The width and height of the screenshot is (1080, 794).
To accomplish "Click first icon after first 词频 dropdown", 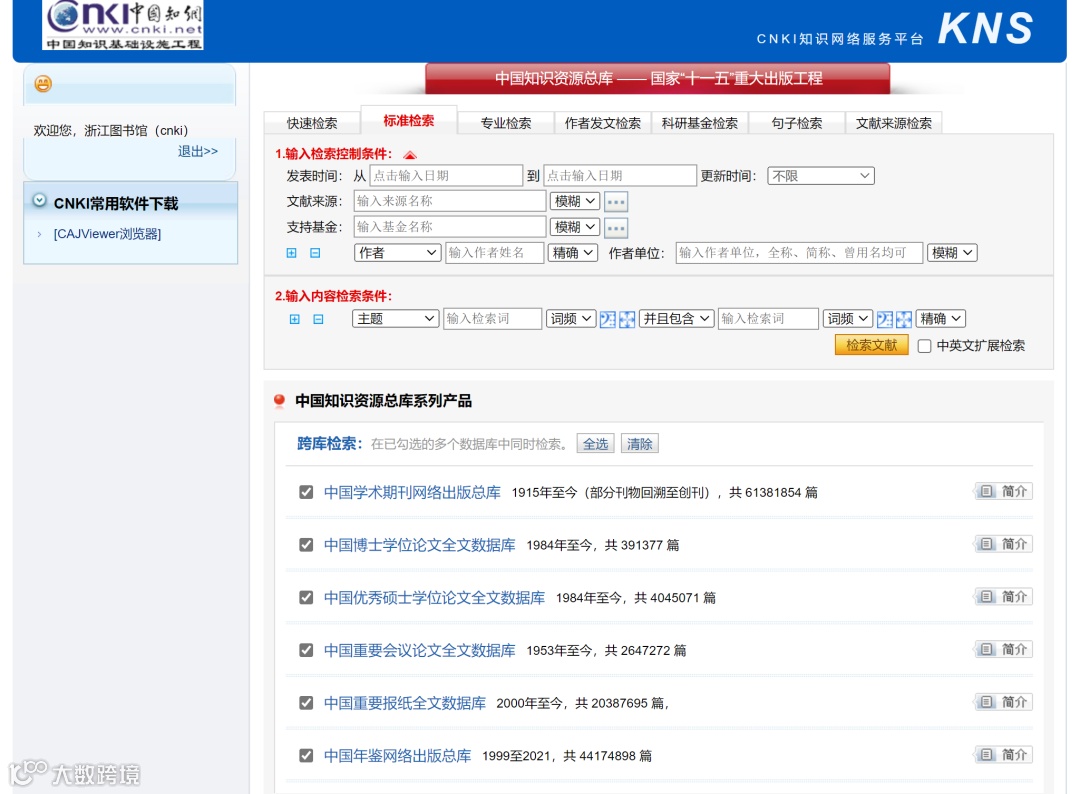I will tap(608, 319).
